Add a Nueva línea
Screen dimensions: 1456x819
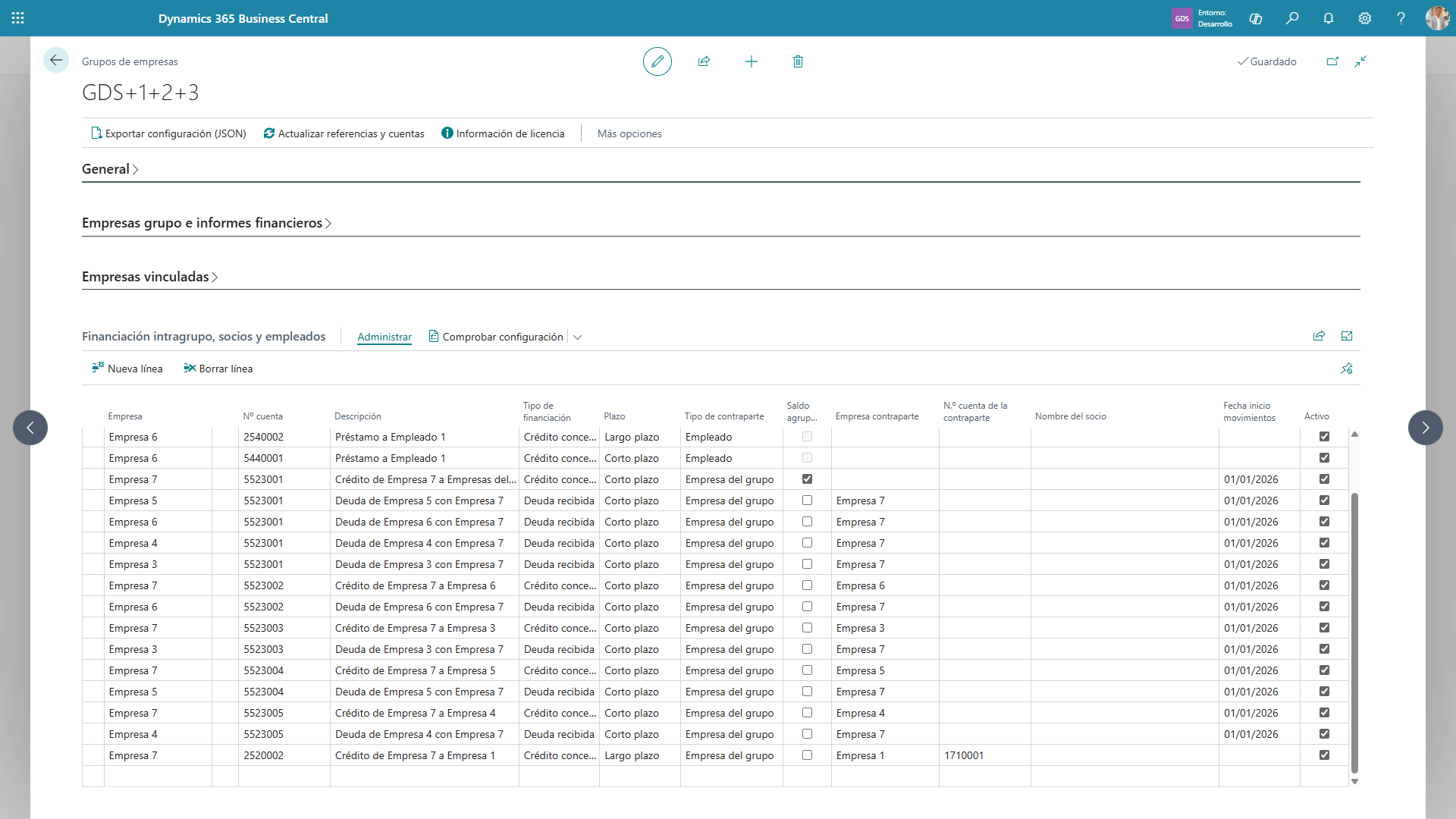pos(127,369)
